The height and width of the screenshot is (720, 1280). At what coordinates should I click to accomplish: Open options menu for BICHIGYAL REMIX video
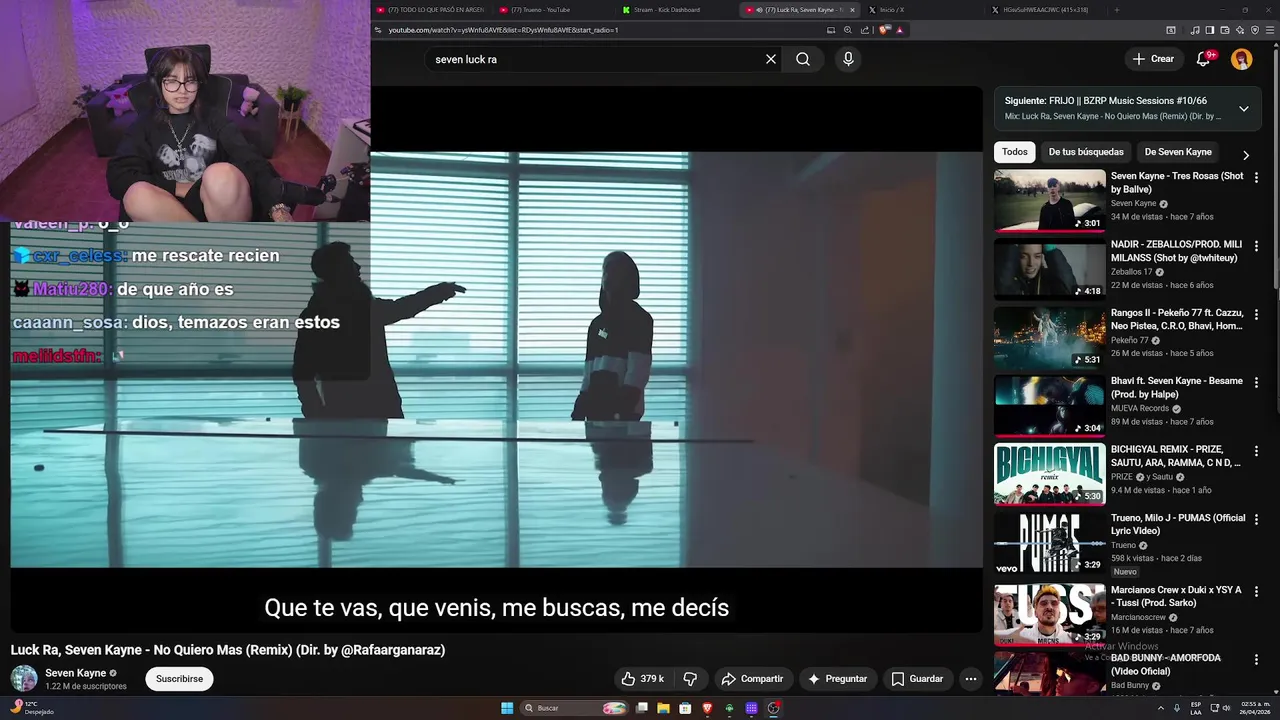tap(1256, 451)
